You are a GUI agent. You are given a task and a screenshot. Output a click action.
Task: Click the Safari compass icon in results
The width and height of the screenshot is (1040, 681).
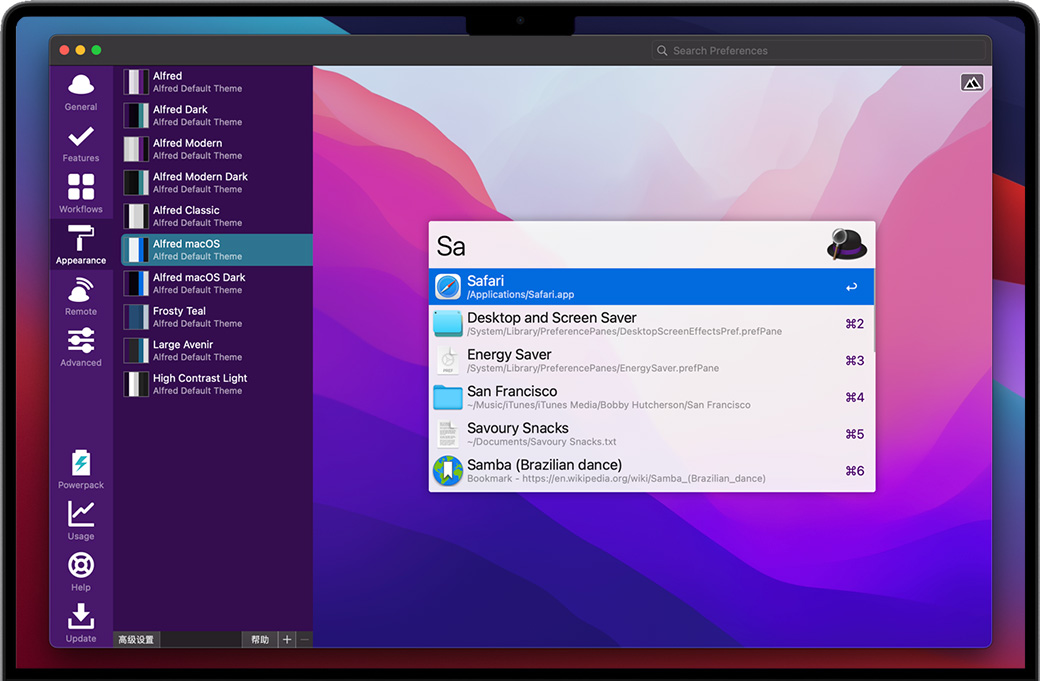tap(448, 287)
